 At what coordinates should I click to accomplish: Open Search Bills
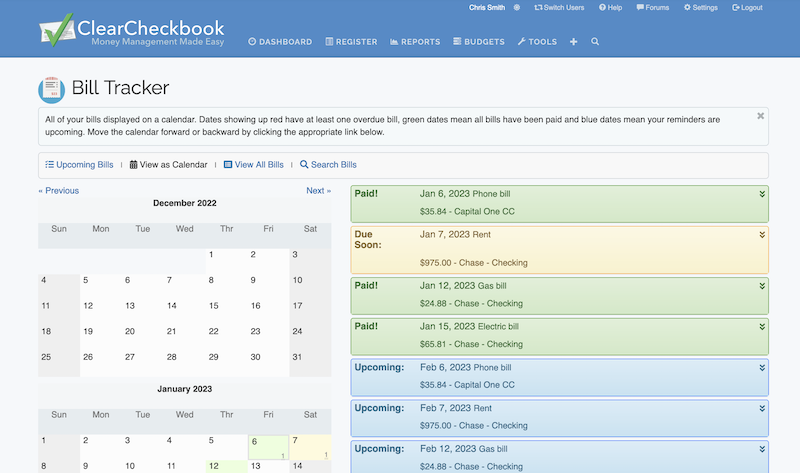tap(328, 165)
